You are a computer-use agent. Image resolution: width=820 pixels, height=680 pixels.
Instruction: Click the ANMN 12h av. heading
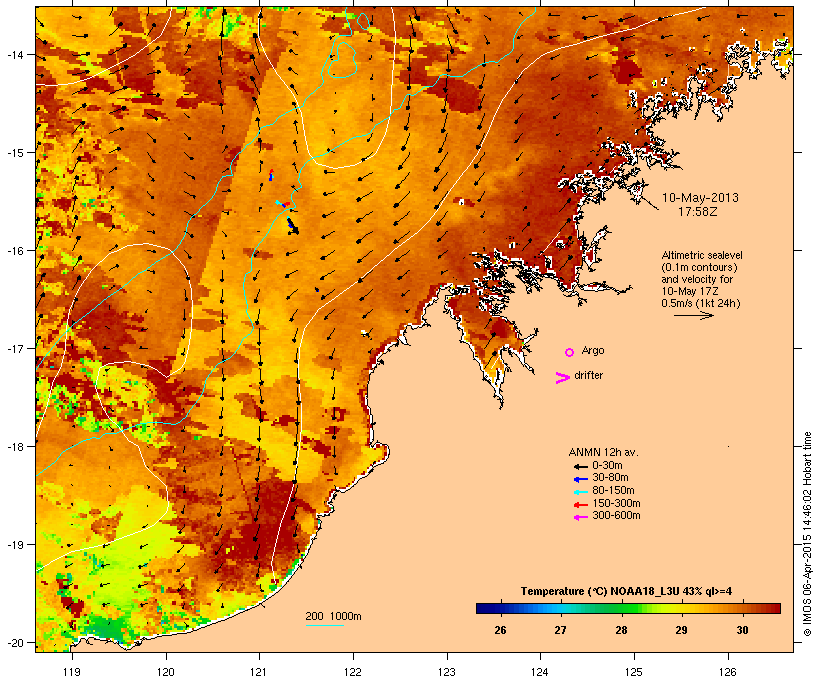pos(603,452)
